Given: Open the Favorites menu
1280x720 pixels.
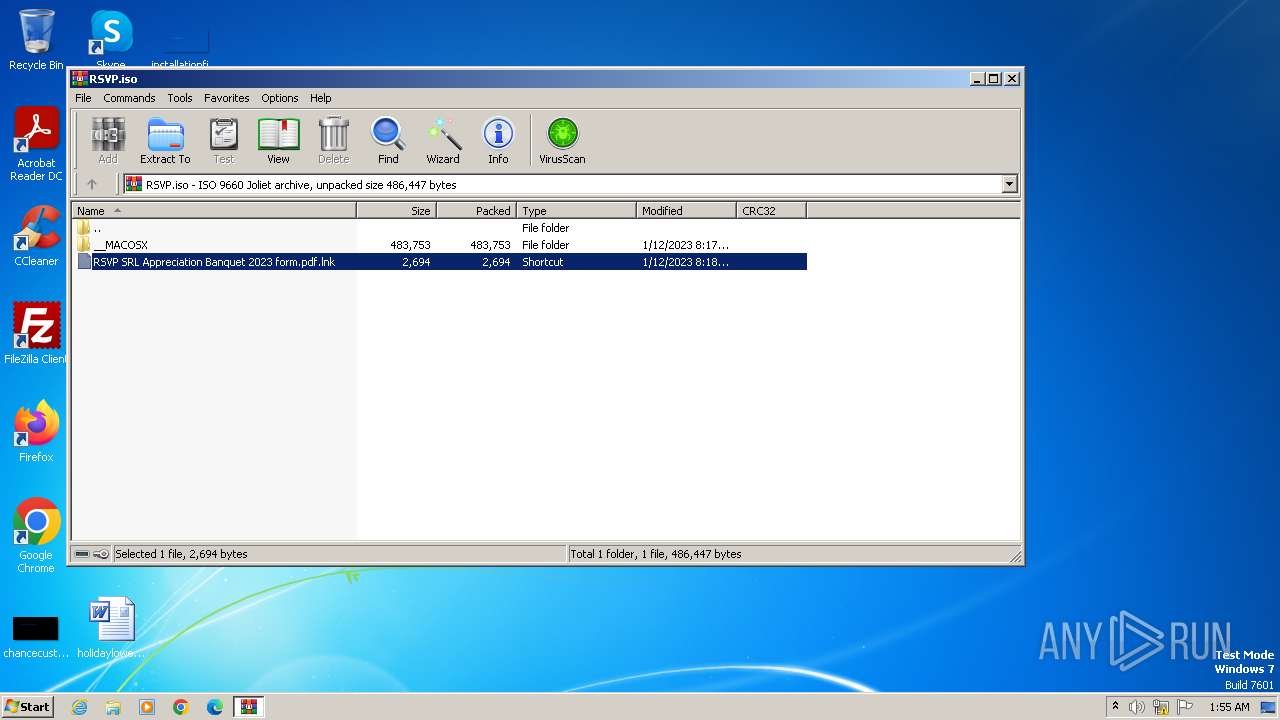Looking at the screenshot, I should 227,98.
